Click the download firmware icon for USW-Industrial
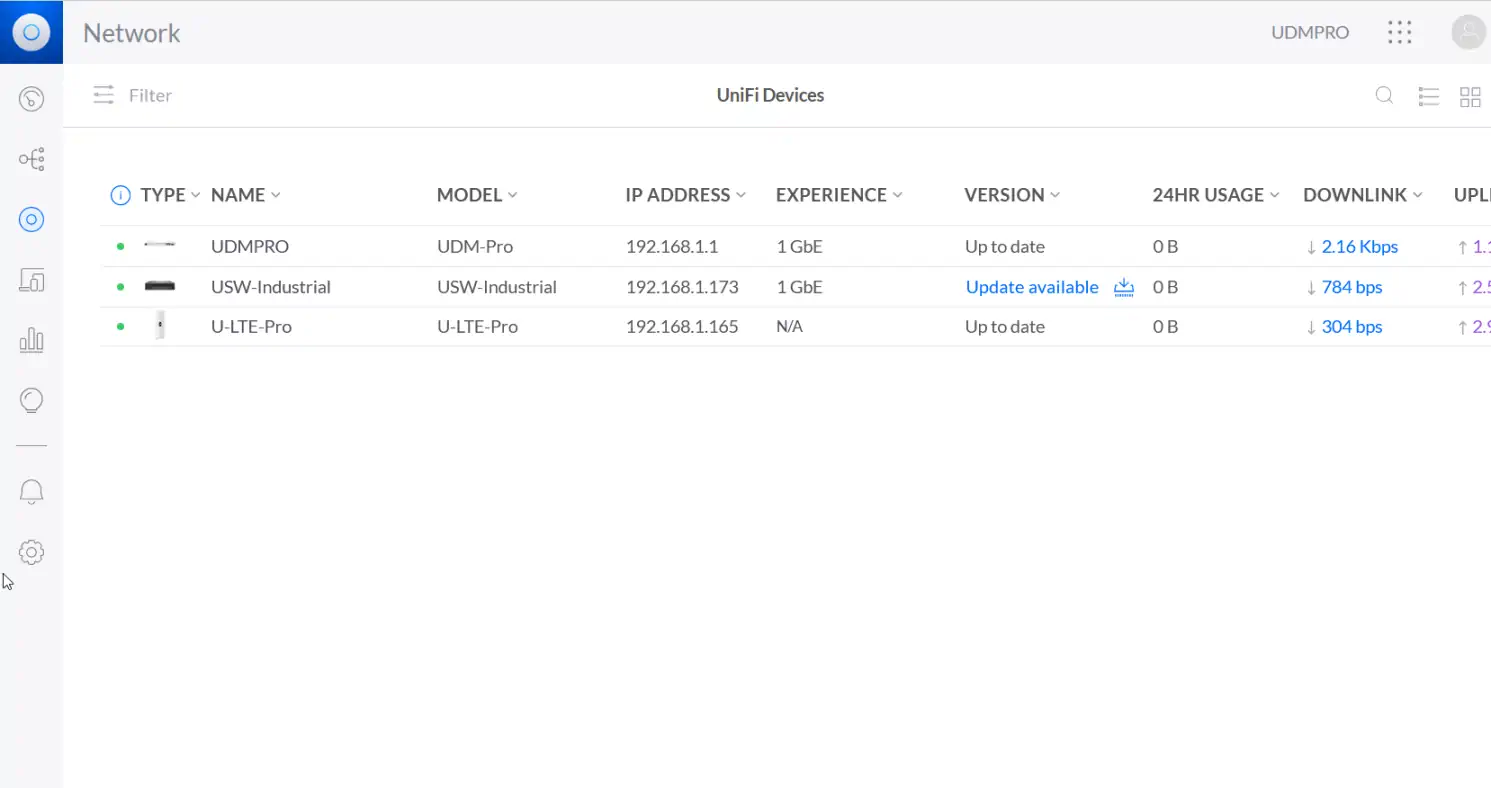The height and width of the screenshot is (788, 1491). pos(1124,287)
